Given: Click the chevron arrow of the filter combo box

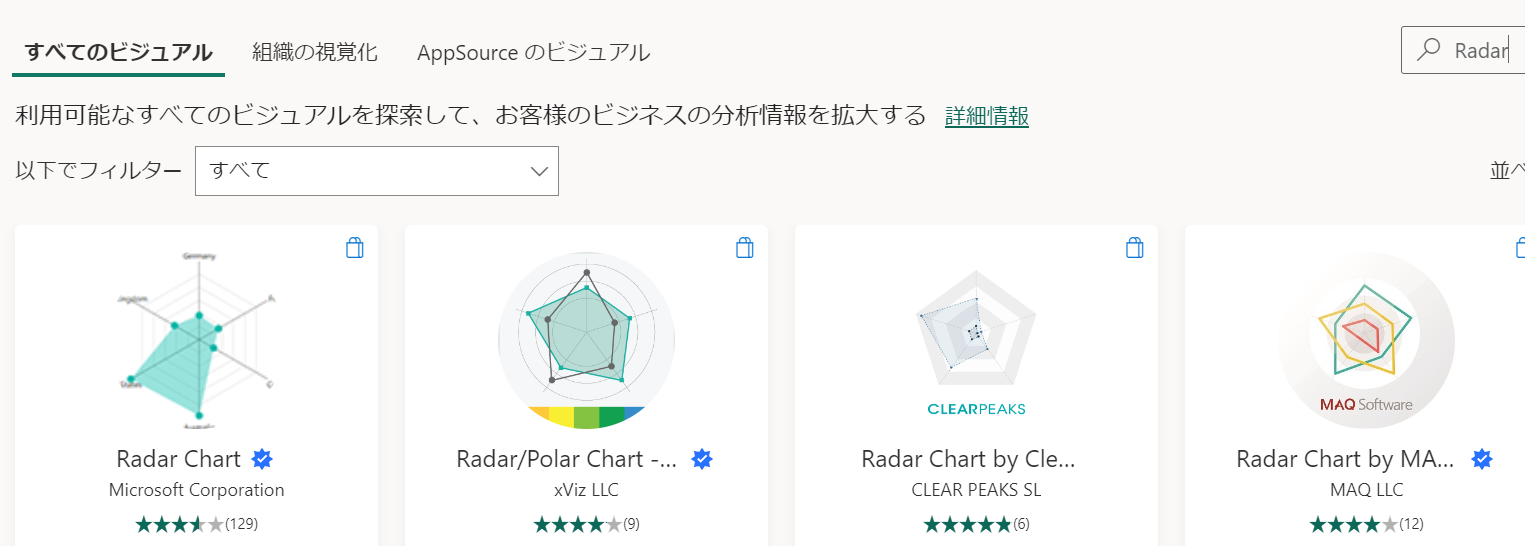Looking at the screenshot, I should point(539,171).
